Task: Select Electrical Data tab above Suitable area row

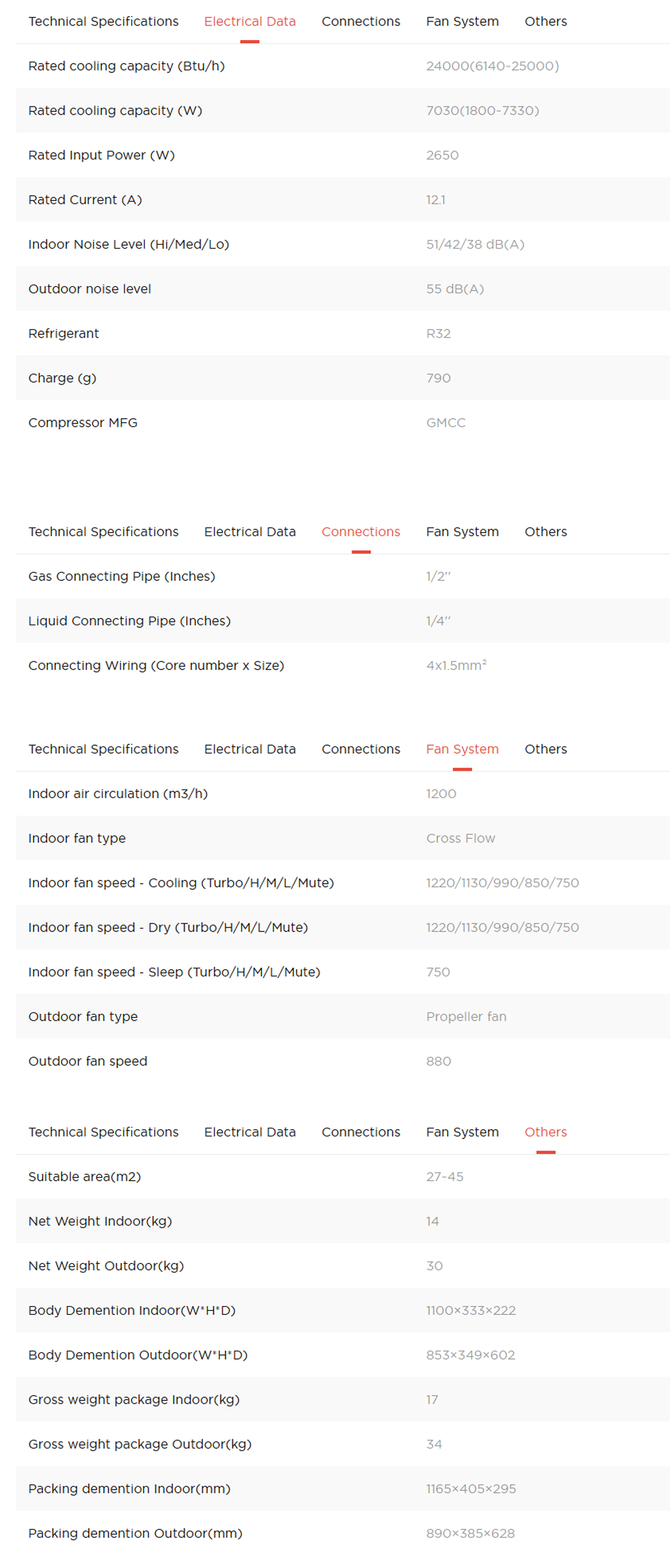Action: tap(249, 1131)
